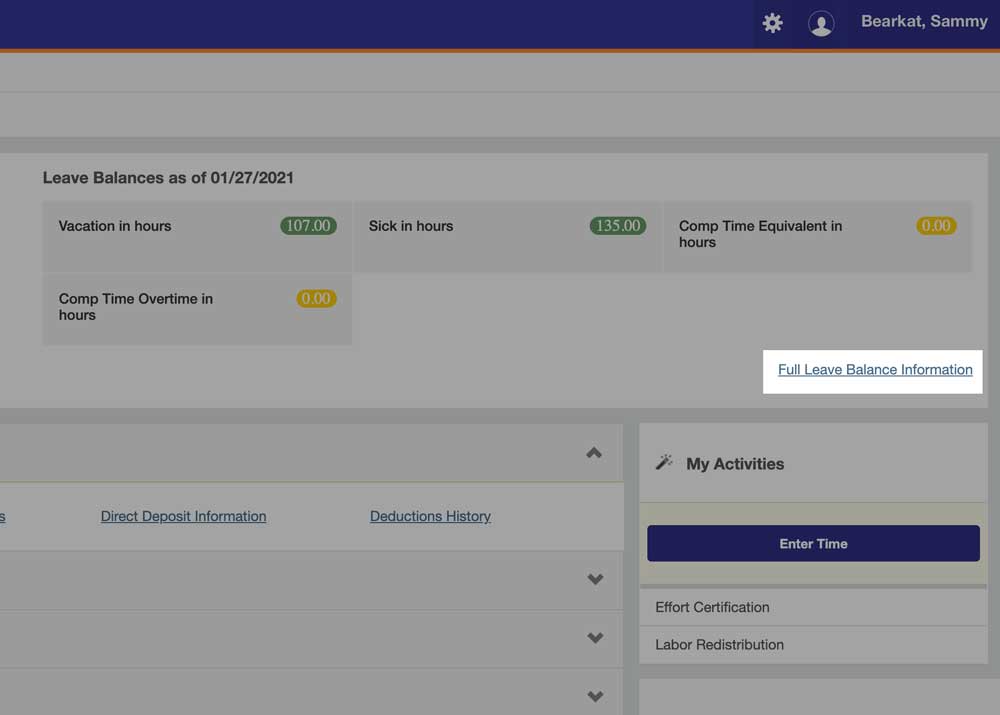Screen dimensions: 1000x715
Task: Click the Bearkat, Sammy account name
Action: point(924,21)
